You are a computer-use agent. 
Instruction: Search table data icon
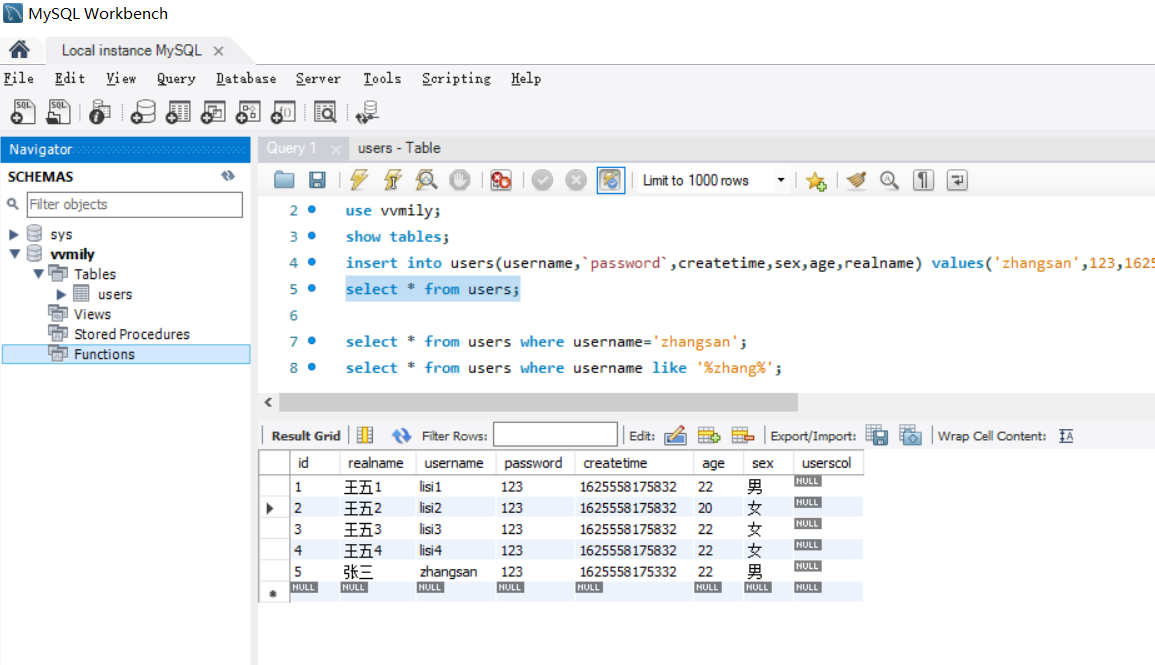point(325,112)
